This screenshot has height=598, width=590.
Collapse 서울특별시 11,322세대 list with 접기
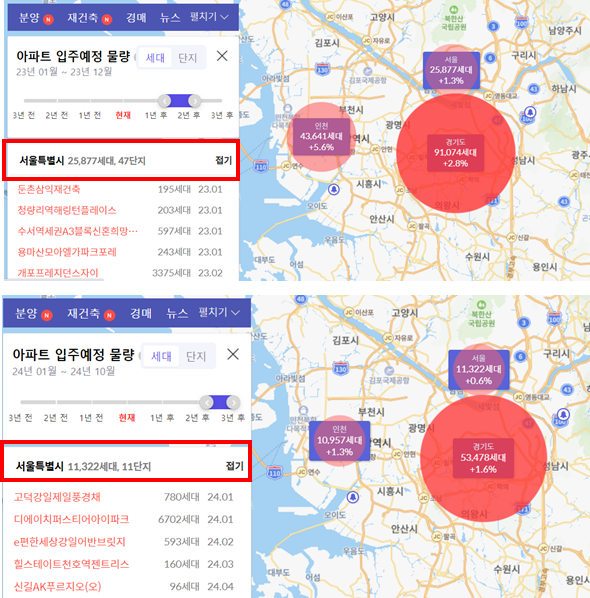[235, 466]
